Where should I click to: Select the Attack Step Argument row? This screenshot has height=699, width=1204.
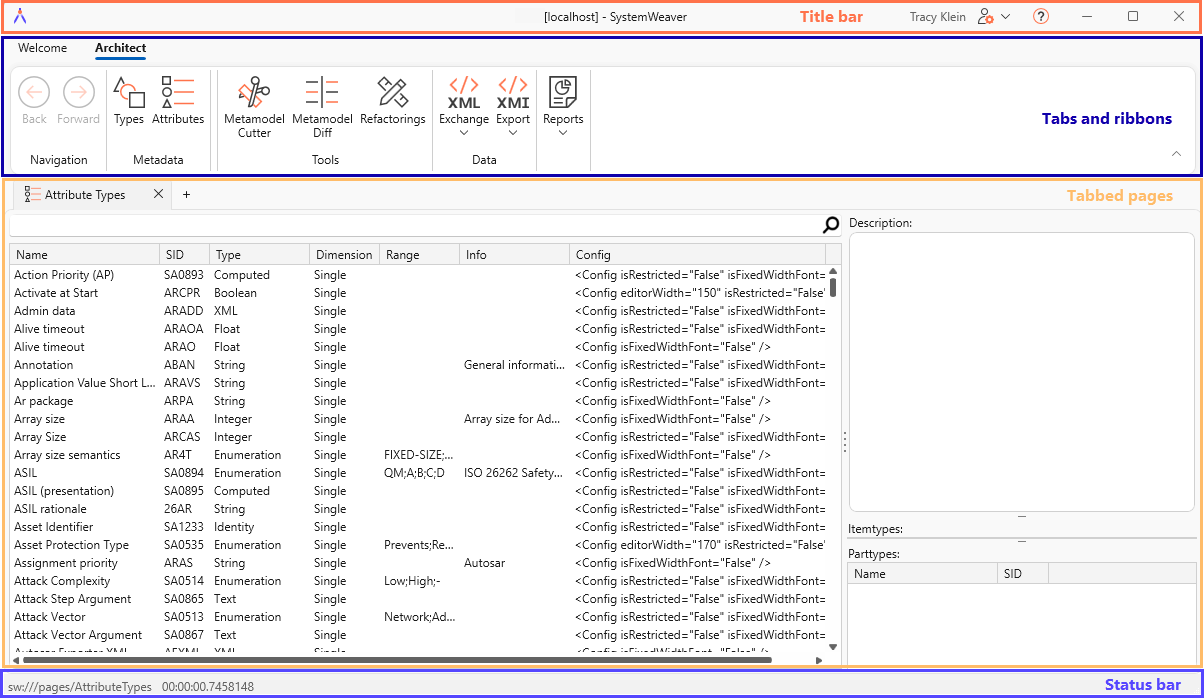pos(418,599)
